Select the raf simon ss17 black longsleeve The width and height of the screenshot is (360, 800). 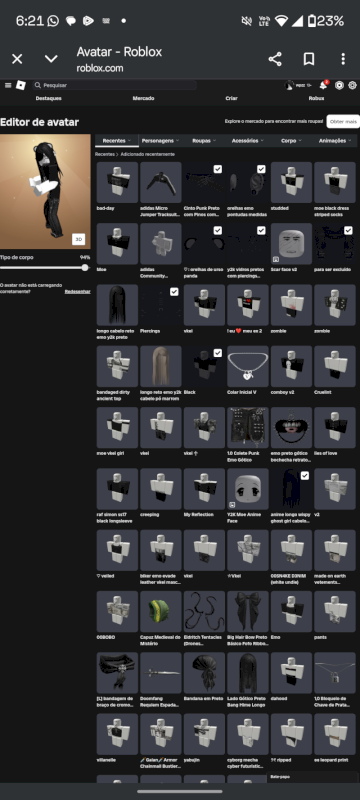pos(117,489)
